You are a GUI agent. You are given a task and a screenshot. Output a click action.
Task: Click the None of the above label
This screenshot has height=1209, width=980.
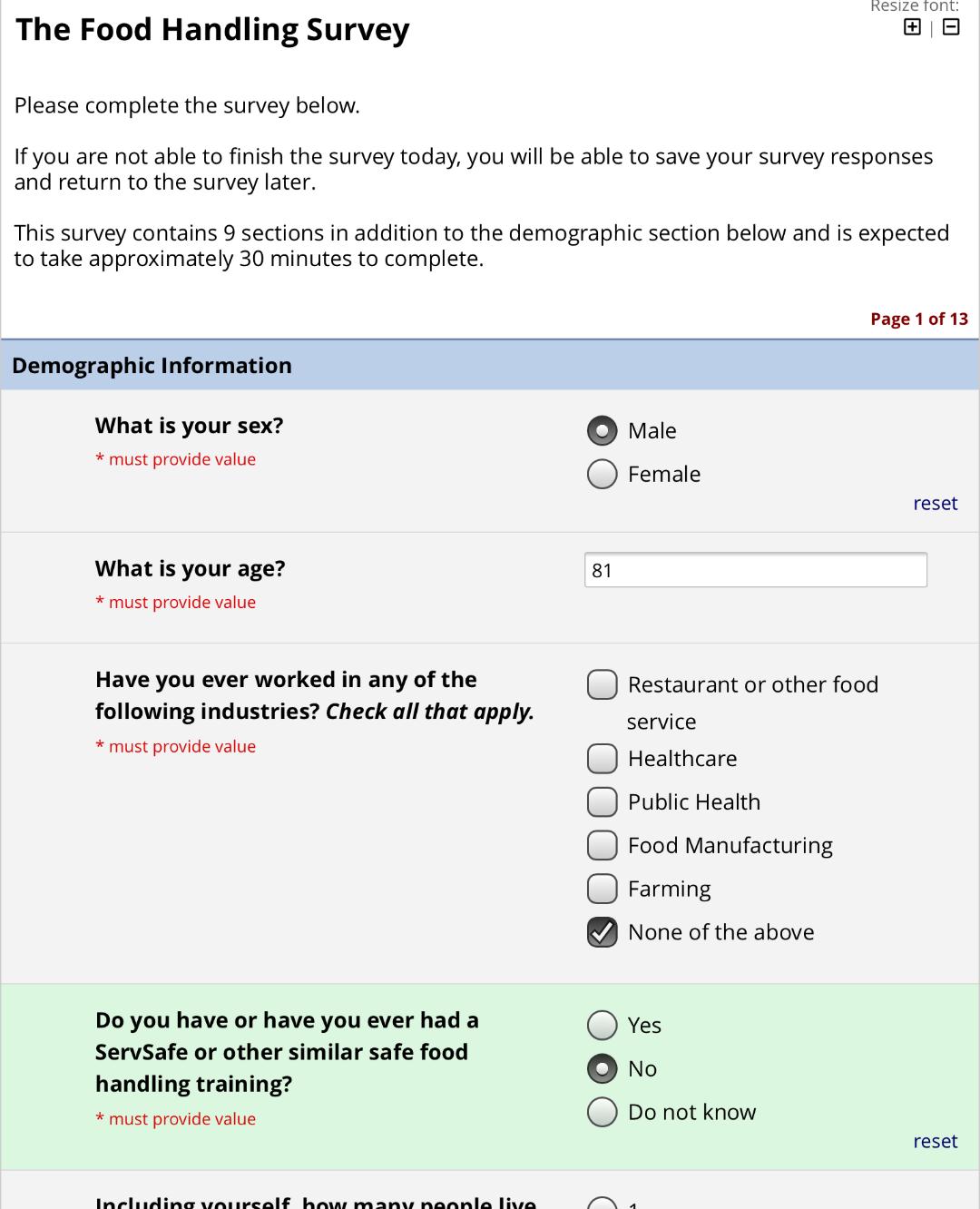tap(720, 932)
